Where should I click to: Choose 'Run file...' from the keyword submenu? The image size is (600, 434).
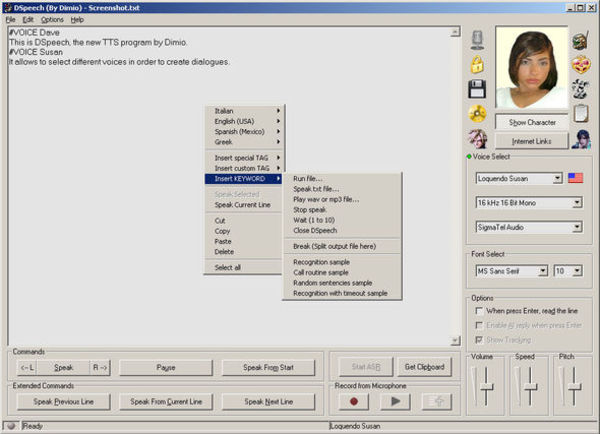pos(342,178)
